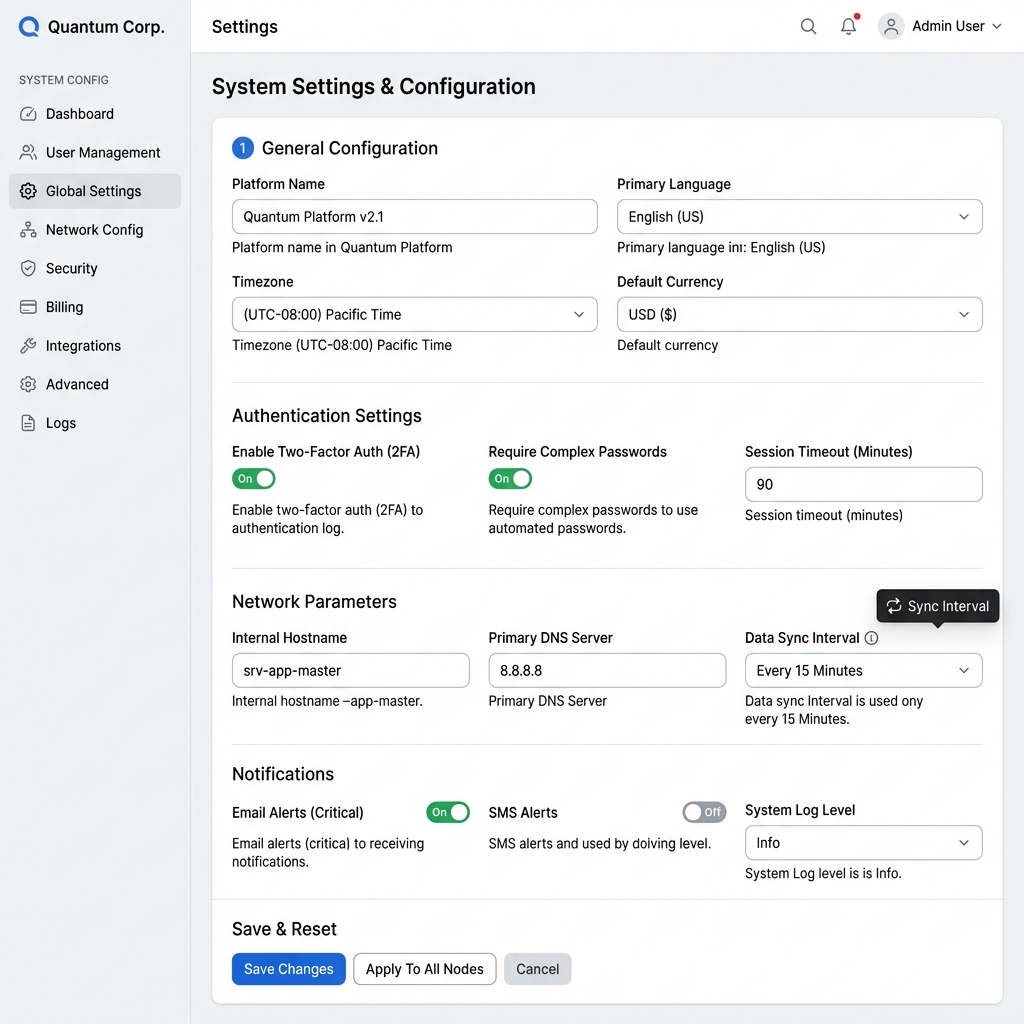
Task: Click the Data Sync Interval info icon
Action: tap(871, 638)
